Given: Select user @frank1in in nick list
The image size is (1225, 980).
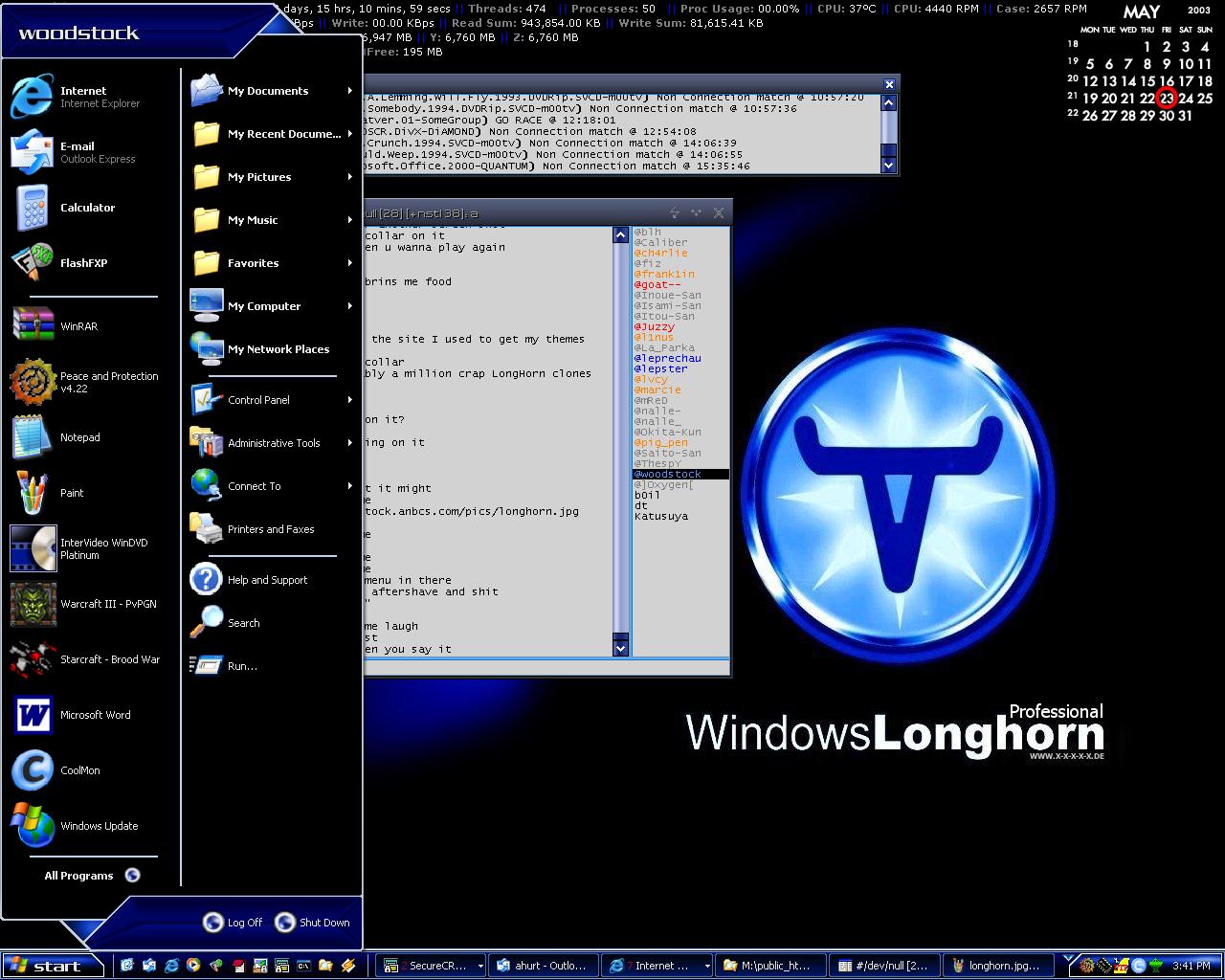Looking at the screenshot, I should tap(664, 274).
